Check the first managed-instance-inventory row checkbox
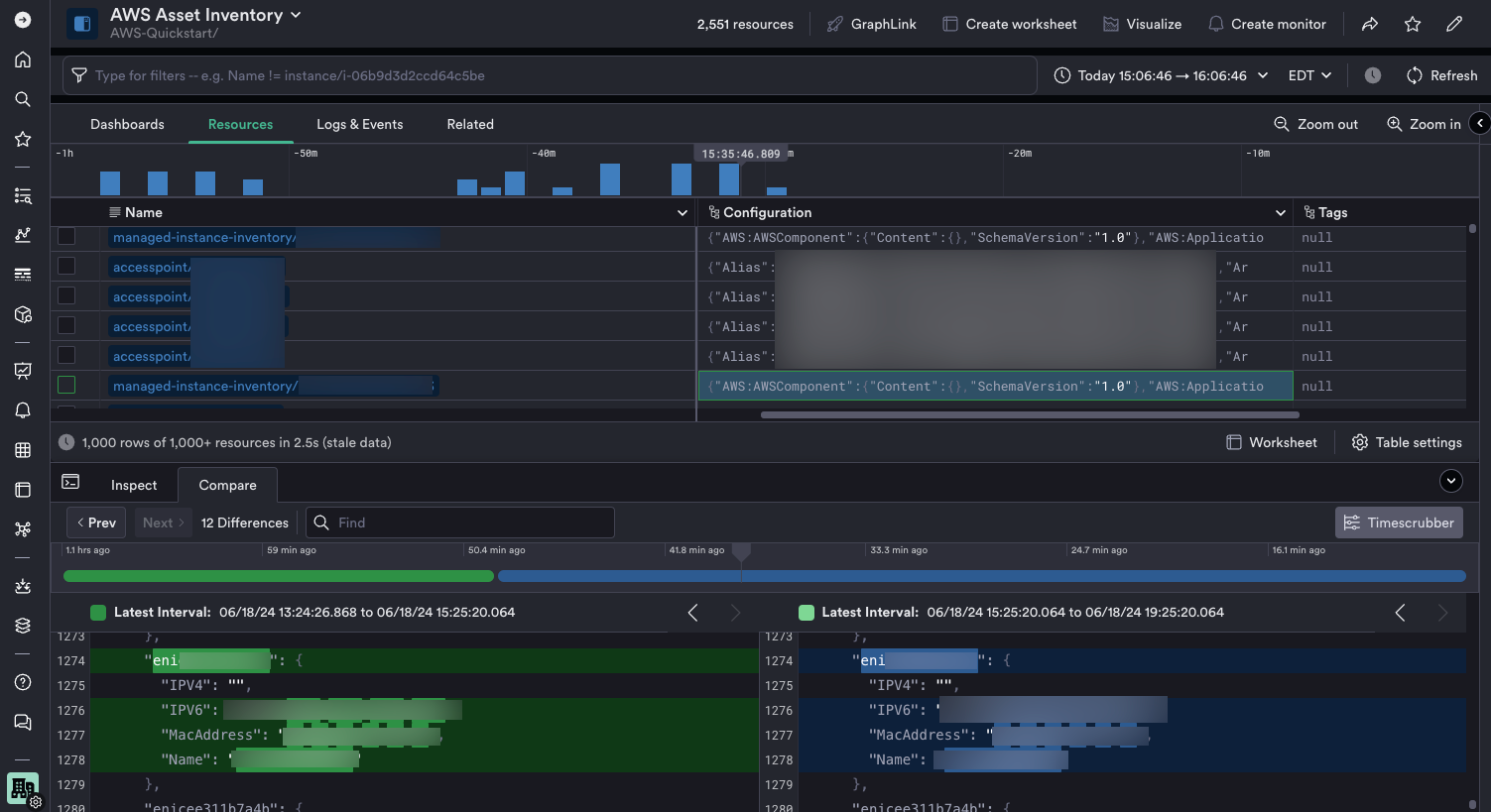 pyautogui.click(x=66, y=236)
